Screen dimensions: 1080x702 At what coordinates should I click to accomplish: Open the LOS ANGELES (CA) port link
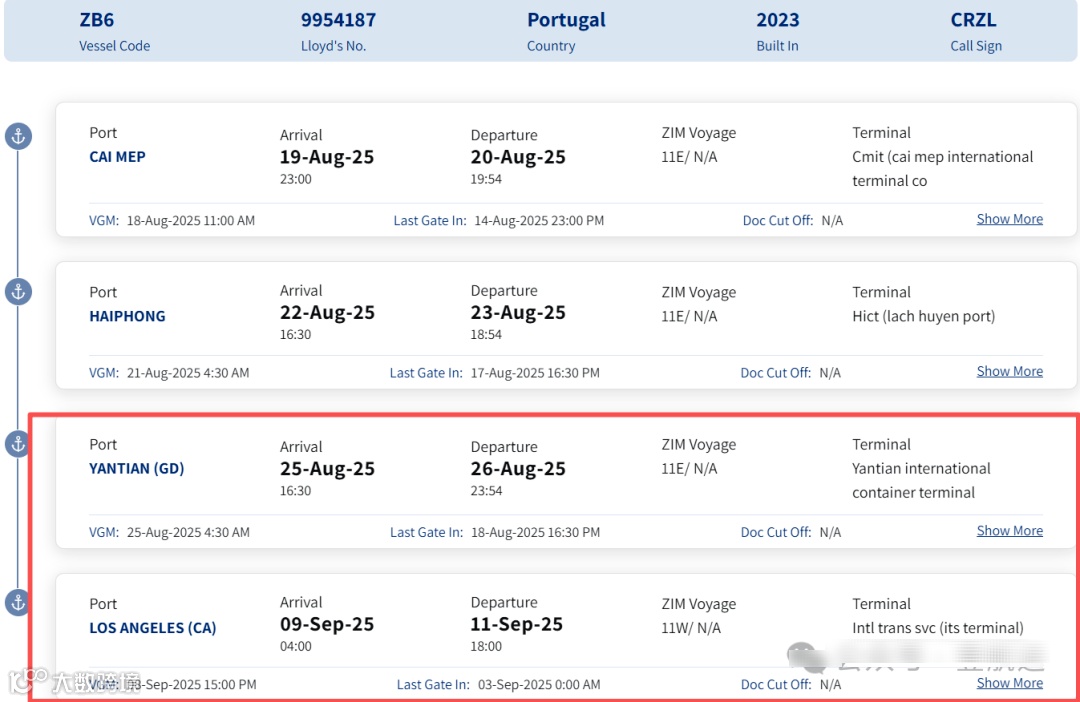pos(153,628)
